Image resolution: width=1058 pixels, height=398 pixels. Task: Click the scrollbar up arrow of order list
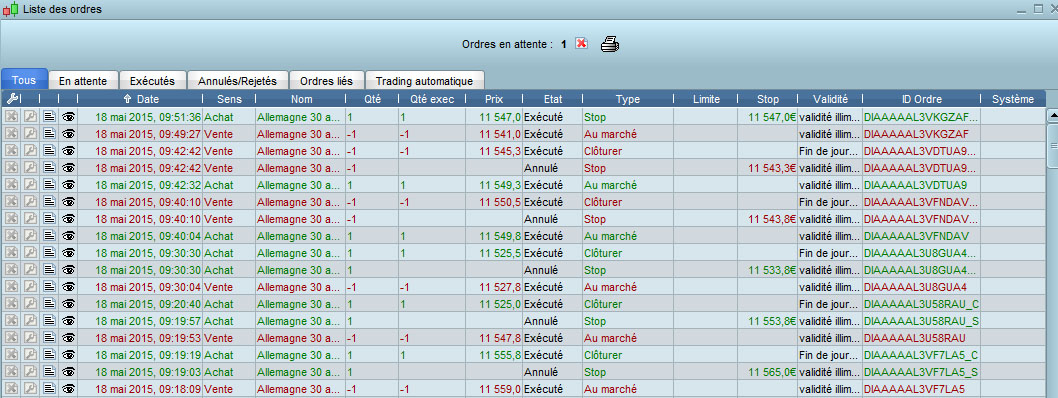pyautogui.click(x=1052, y=116)
